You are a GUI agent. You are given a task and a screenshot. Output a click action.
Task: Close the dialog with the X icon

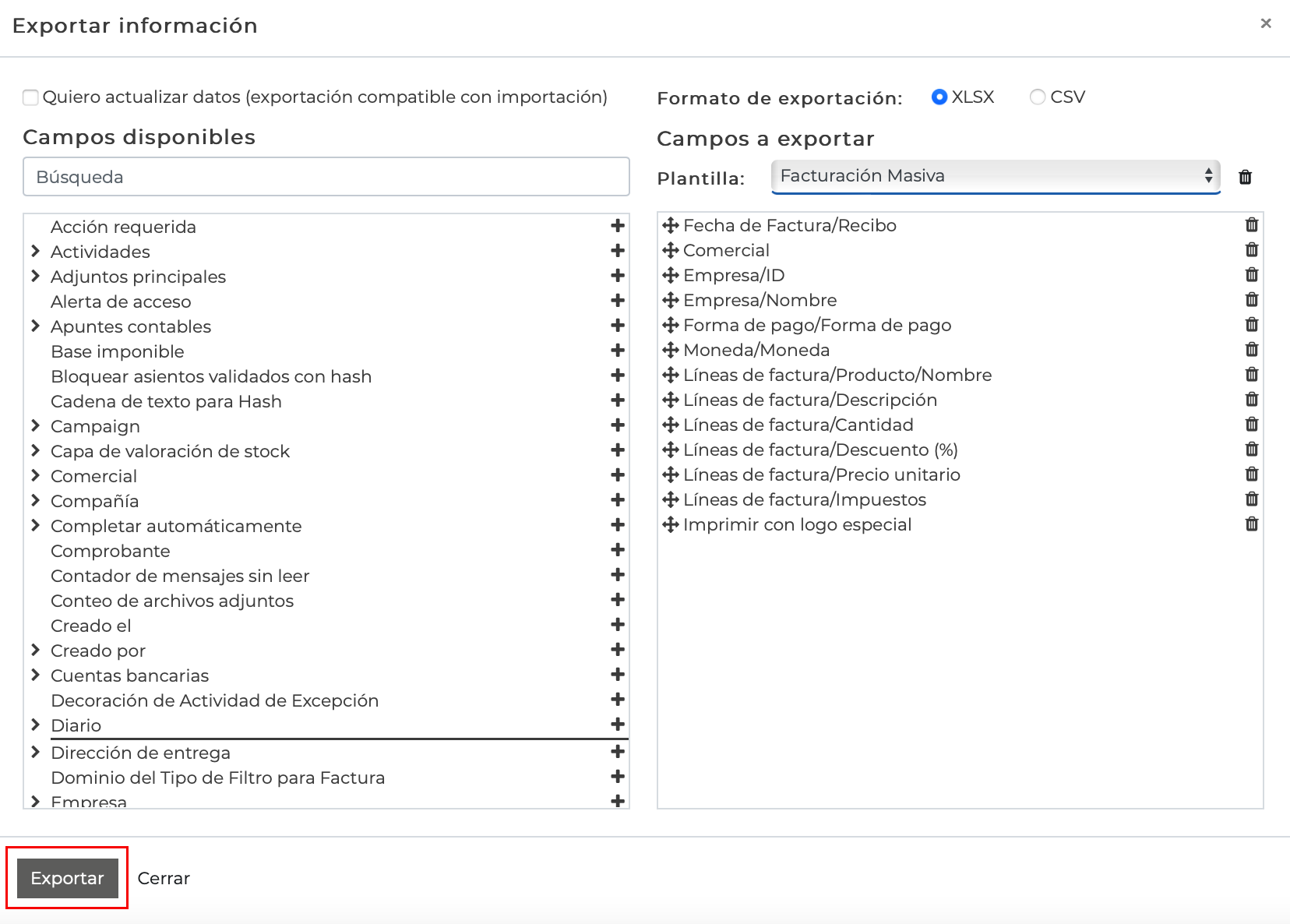1265,23
